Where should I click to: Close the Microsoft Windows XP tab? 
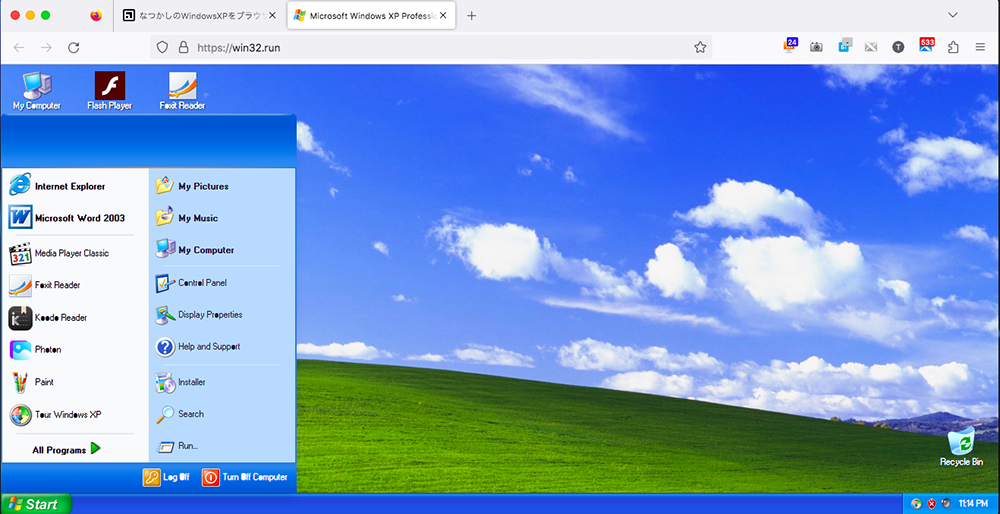[x=445, y=16]
